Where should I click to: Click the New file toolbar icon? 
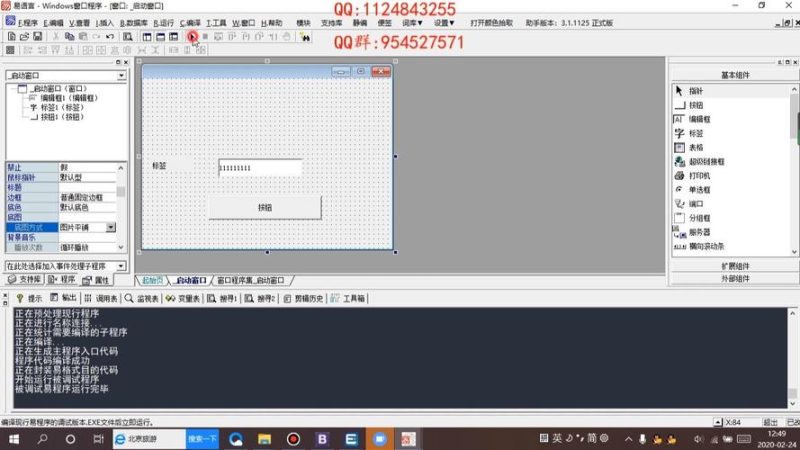pyautogui.click(x=11, y=37)
